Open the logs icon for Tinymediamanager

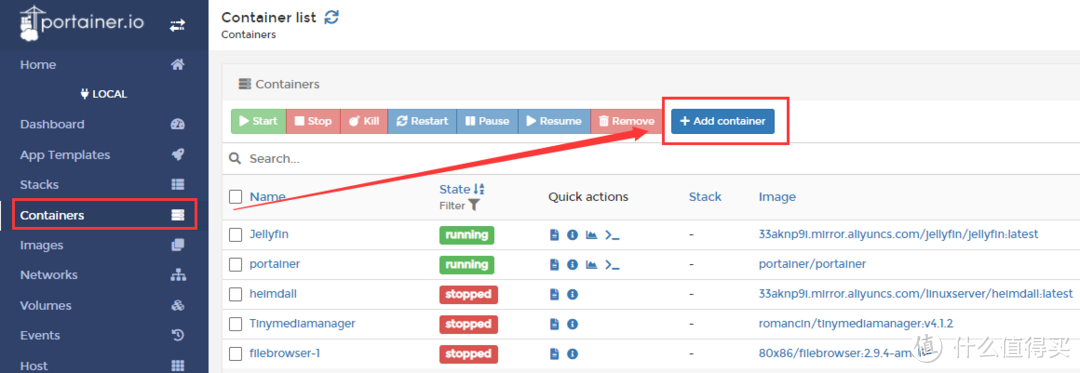click(554, 324)
